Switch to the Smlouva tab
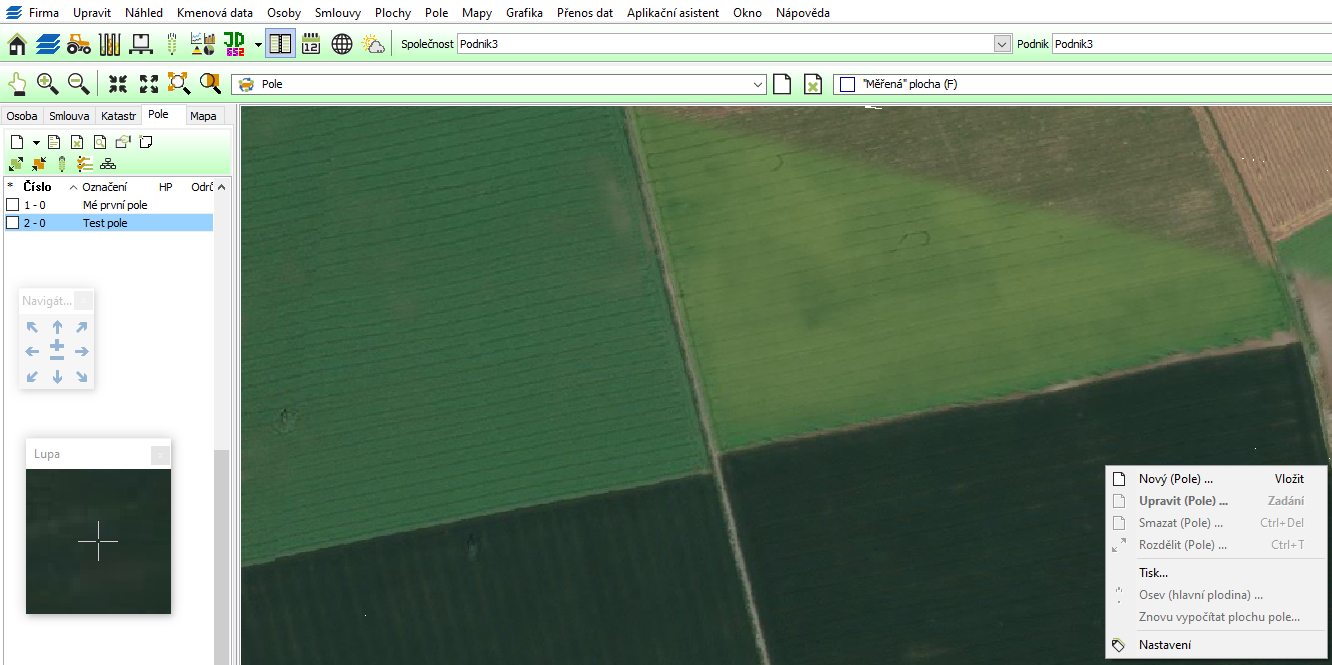Image resolution: width=1332 pixels, height=665 pixels. 69,116
